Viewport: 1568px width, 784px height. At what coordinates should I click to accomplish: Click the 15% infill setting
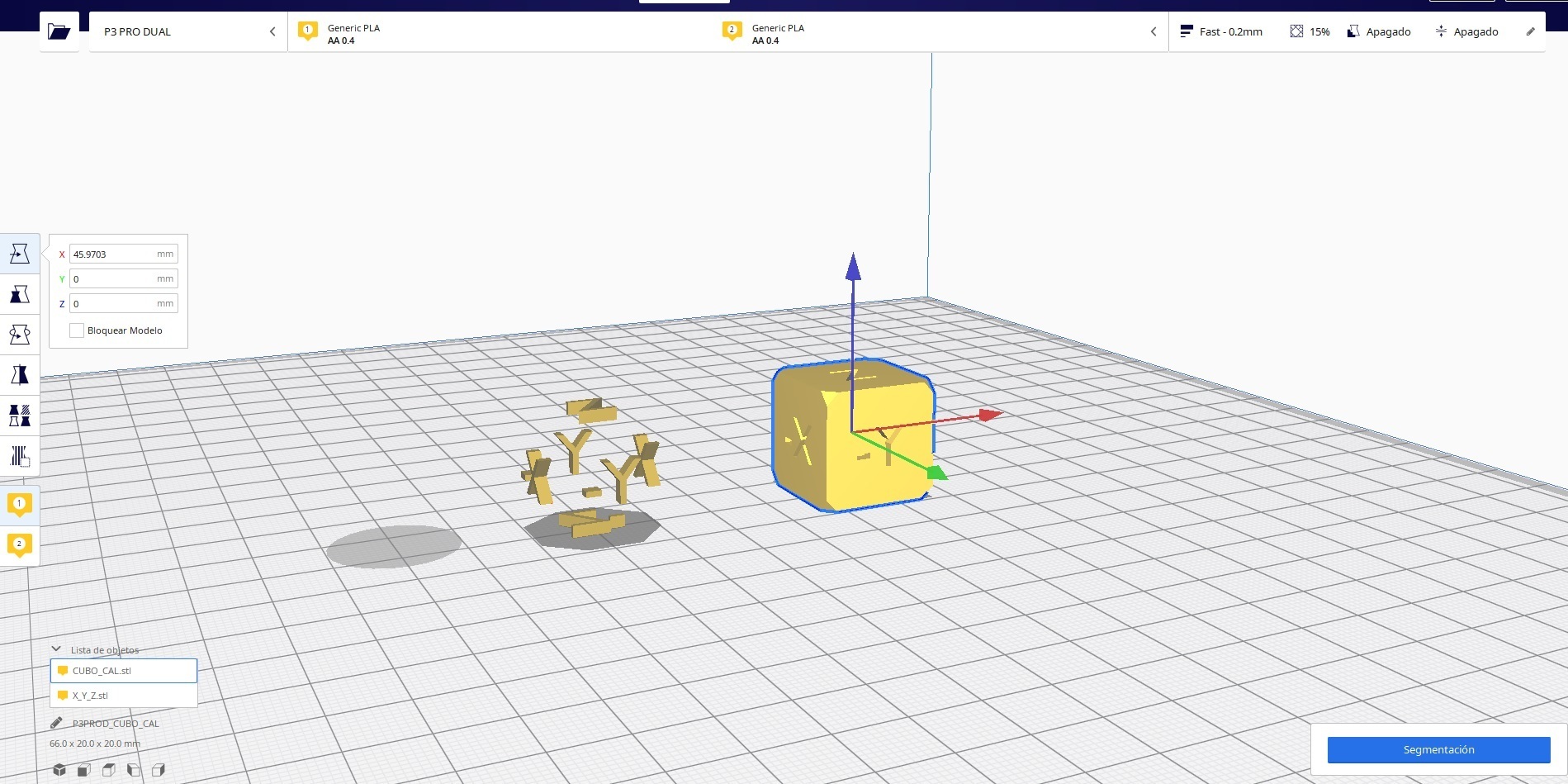point(1310,31)
